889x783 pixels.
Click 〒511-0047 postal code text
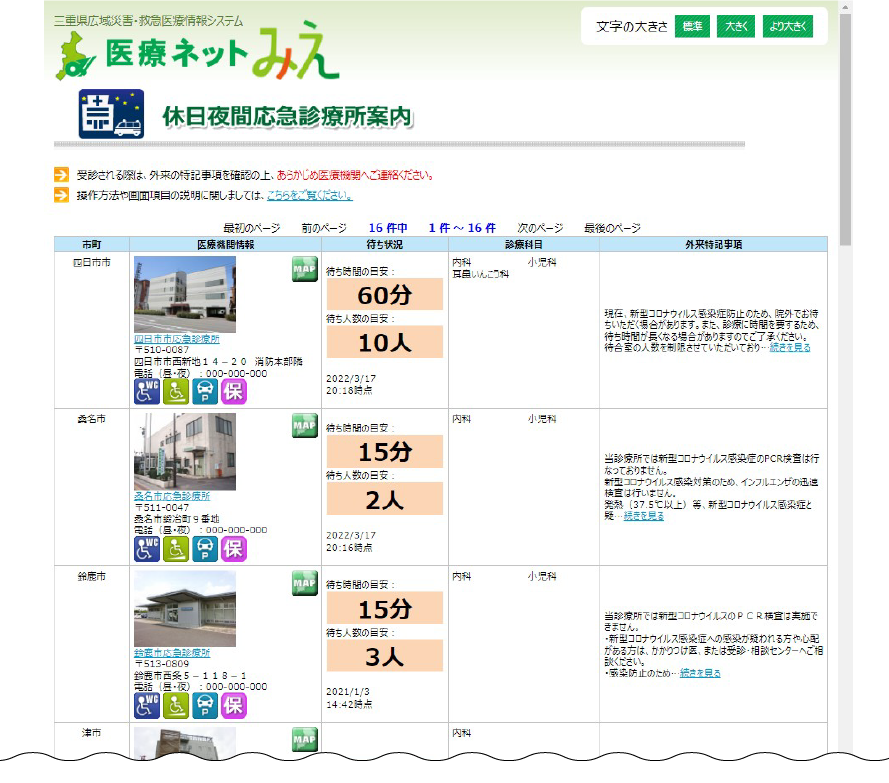(162, 507)
